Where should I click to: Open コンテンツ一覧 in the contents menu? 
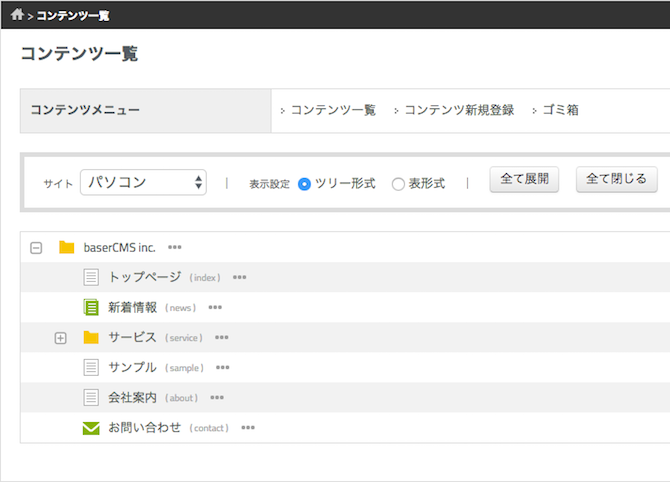pyautogui.click(x=333, y=110)
